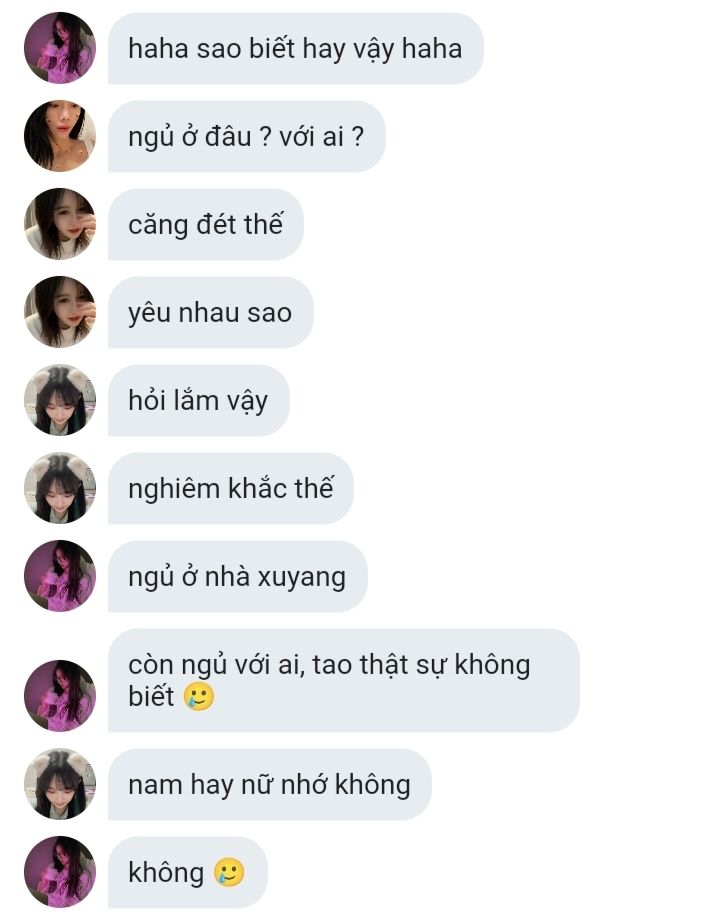Viewport: 720px width, 919px height.
Task: Select the "haha sao biết hay vậy haha" bubble
Action: [x=296, y=48]
